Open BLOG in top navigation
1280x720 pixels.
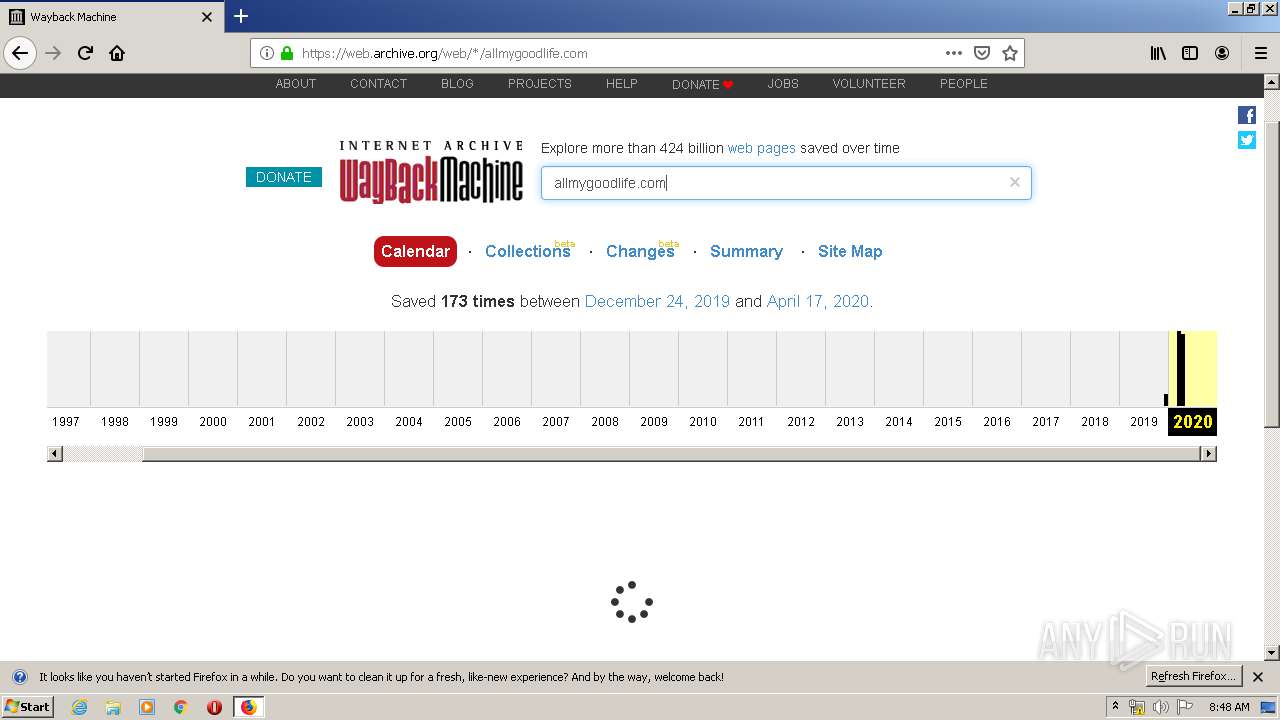457,84
